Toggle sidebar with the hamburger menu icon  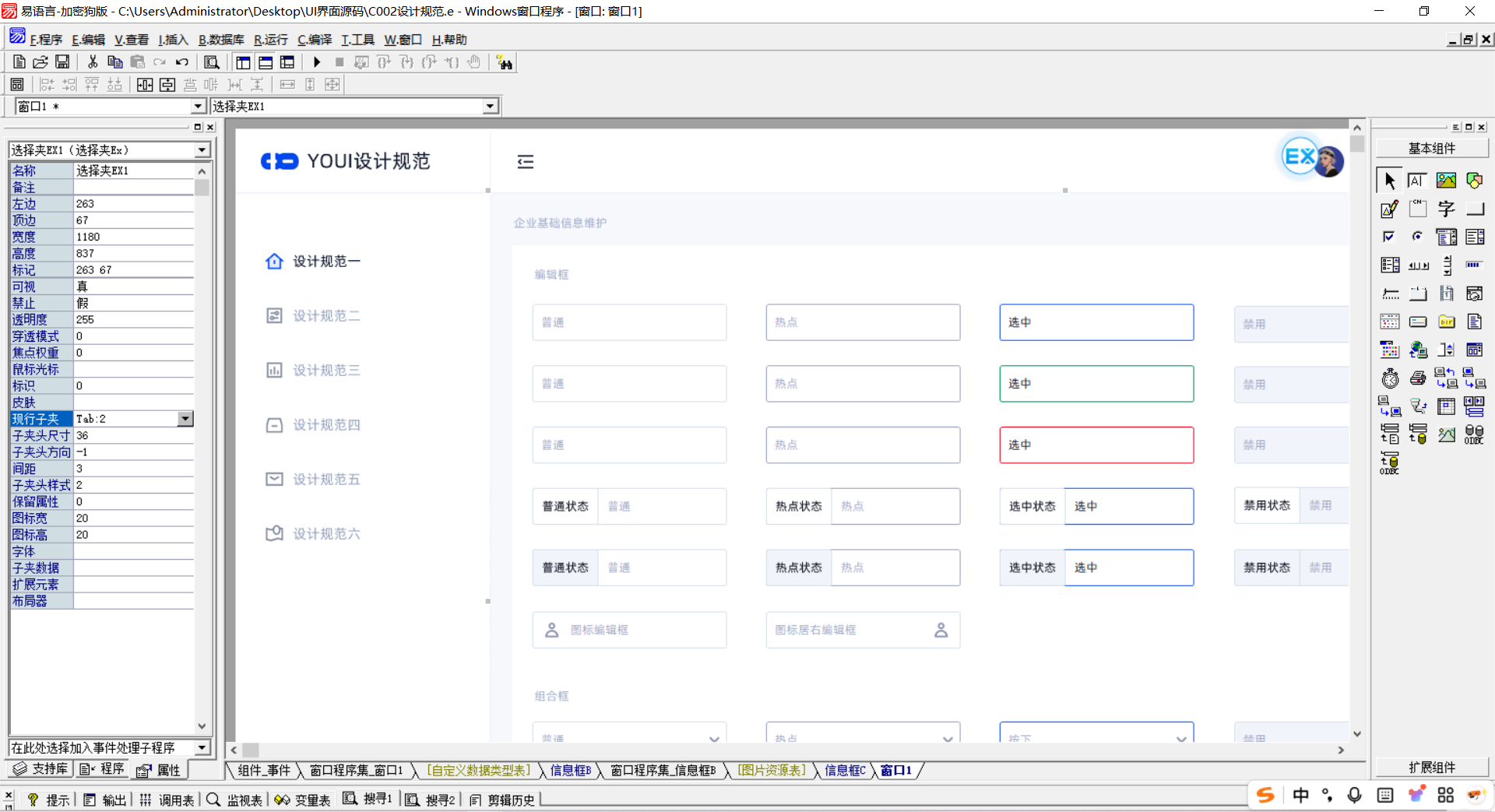coord(526,161)
